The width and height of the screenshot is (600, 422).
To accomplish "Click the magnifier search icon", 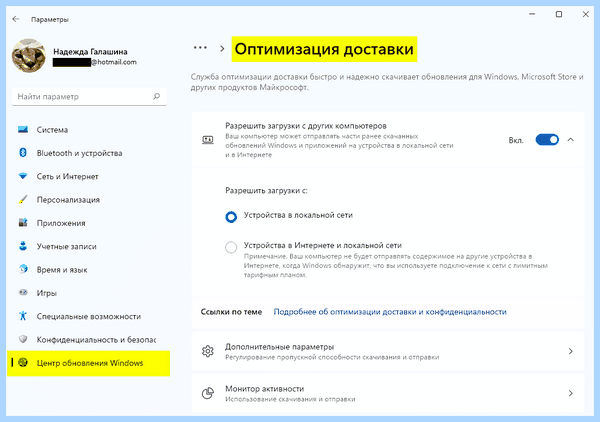I will (157, 96).
